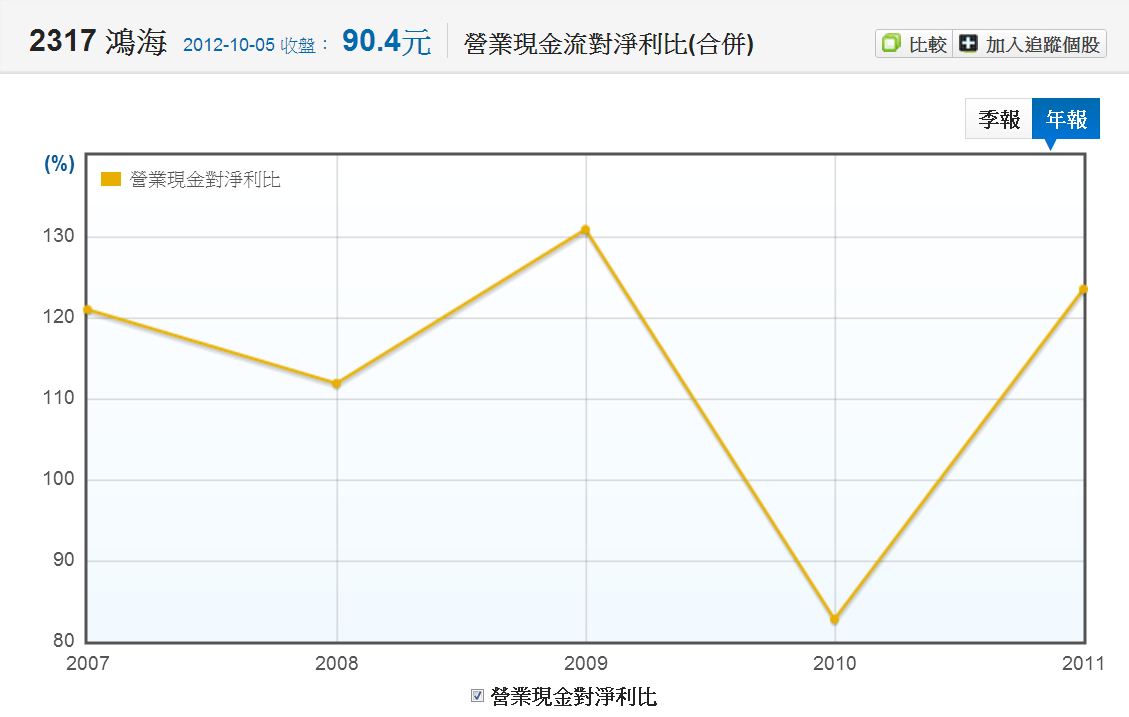Image resolution: width=1129 pixels, height=717 pixels.
Task: Click the 2010 x-axis label
Action: tap(835, 663)
